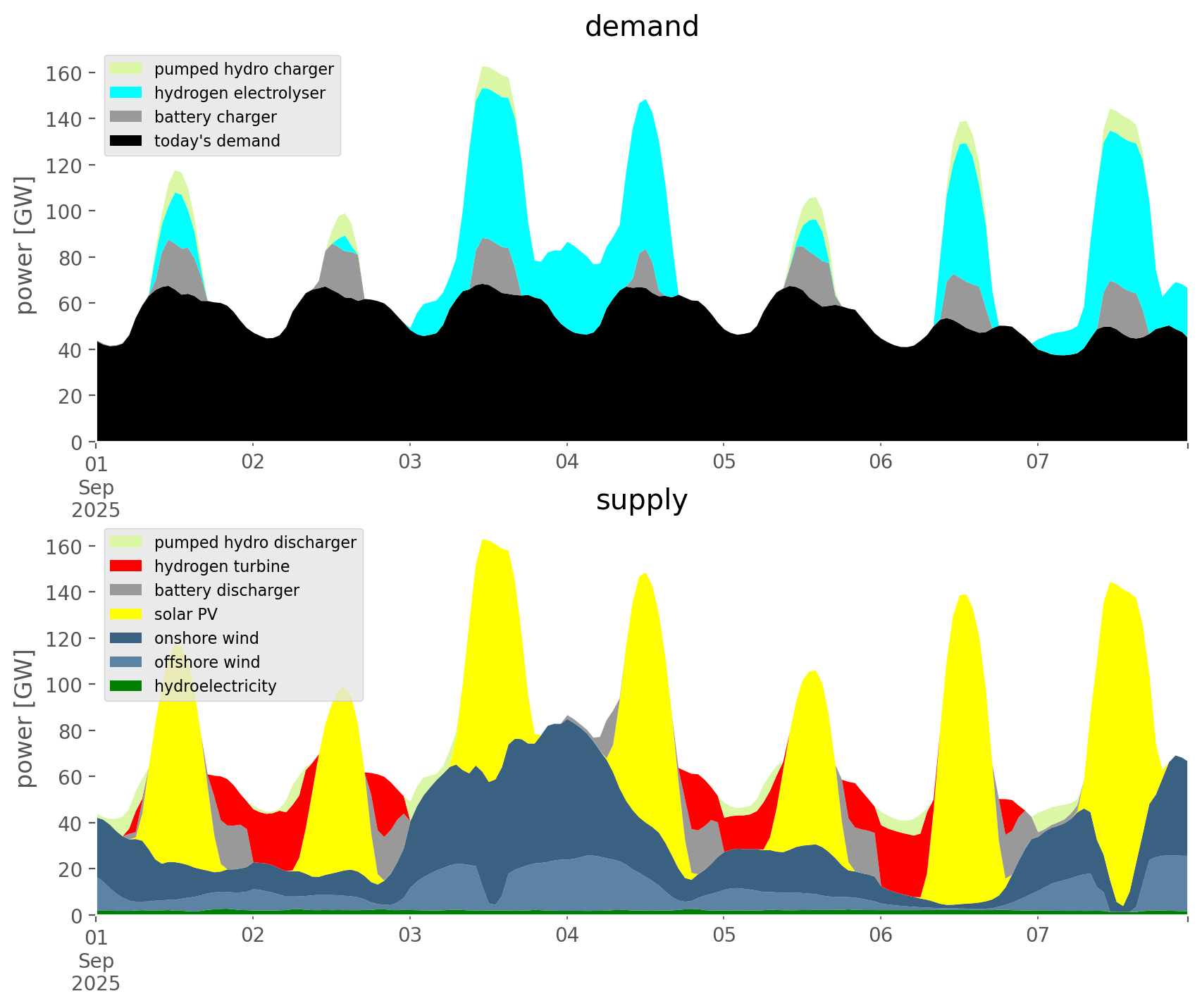Click the black today's demand legend swatch
1202x1008 pixels.
(127, 141)
